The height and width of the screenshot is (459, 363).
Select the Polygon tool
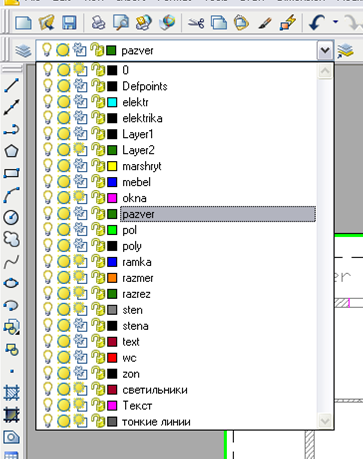click(x=11, y=151)
